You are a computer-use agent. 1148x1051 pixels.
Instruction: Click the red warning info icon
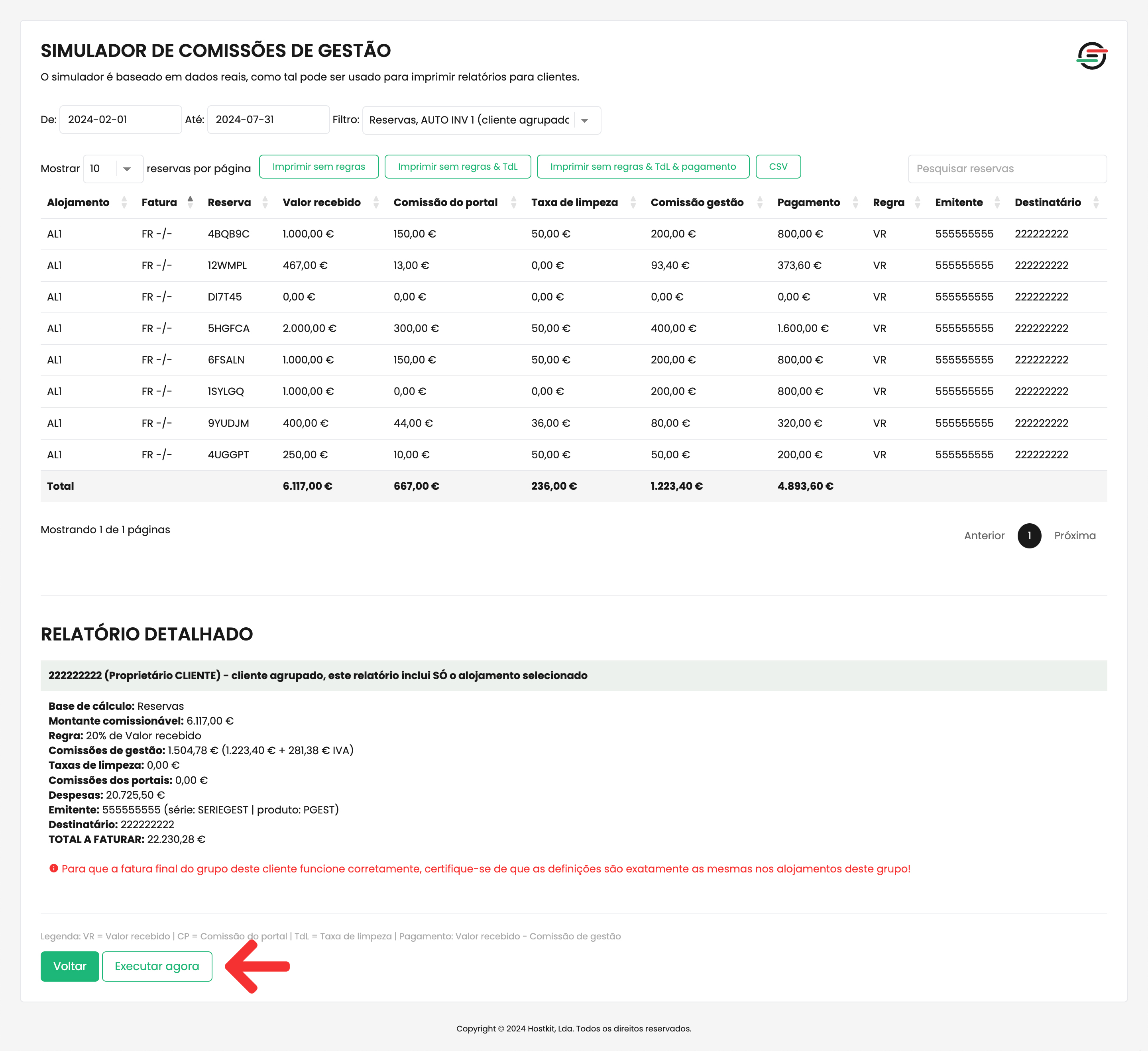53,868
